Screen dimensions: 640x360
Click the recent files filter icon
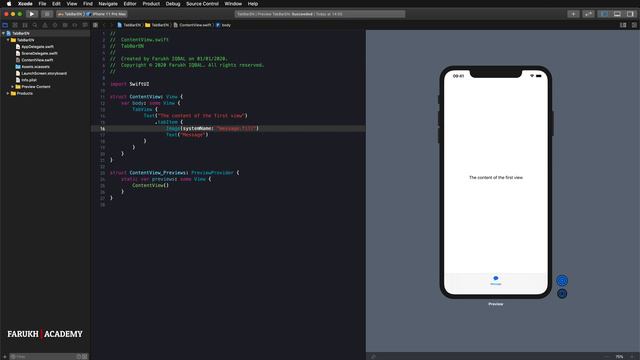pos(79,356)
